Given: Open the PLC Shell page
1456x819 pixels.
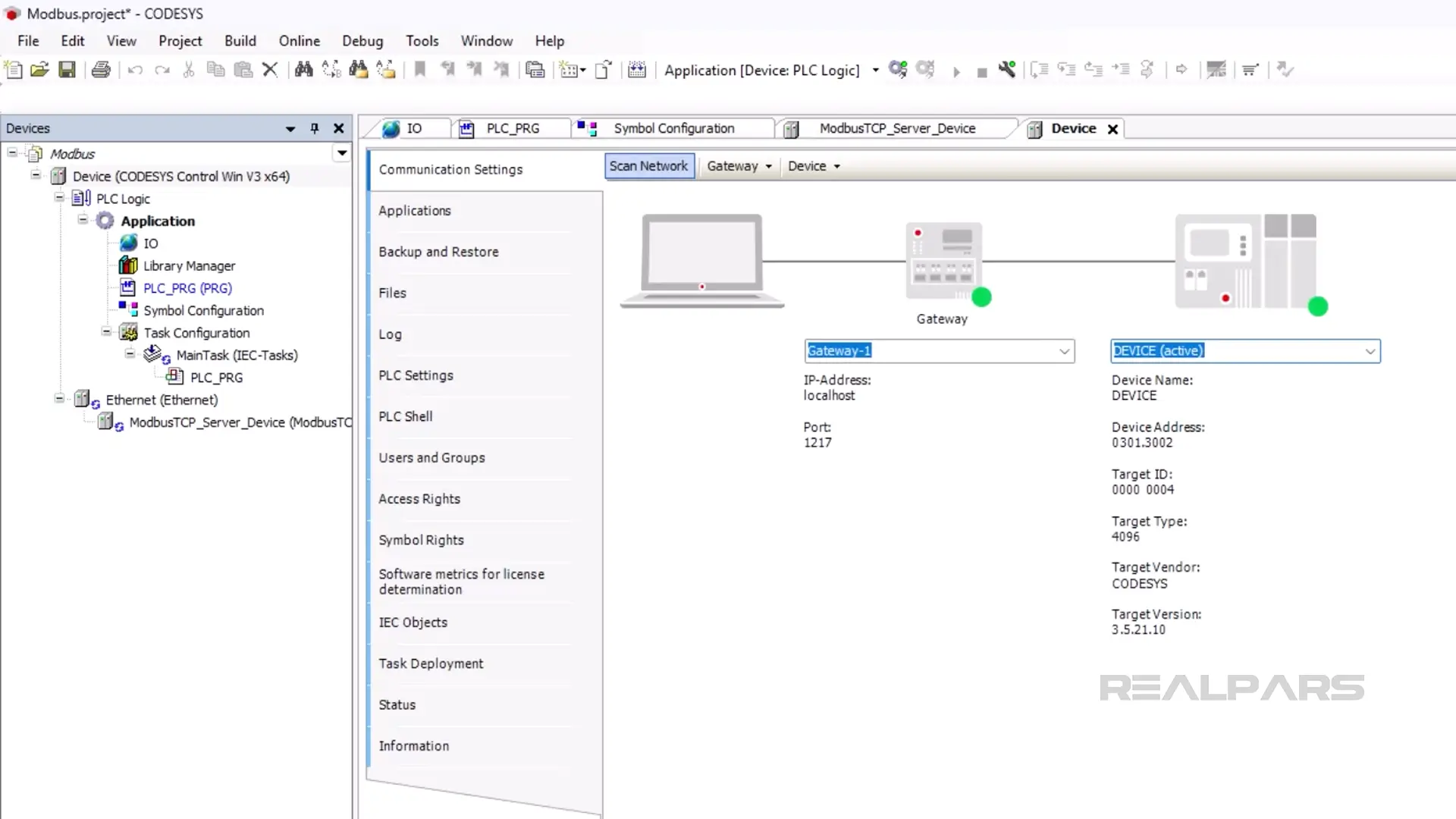Looking at the screenshot, I should coord(406,416).
